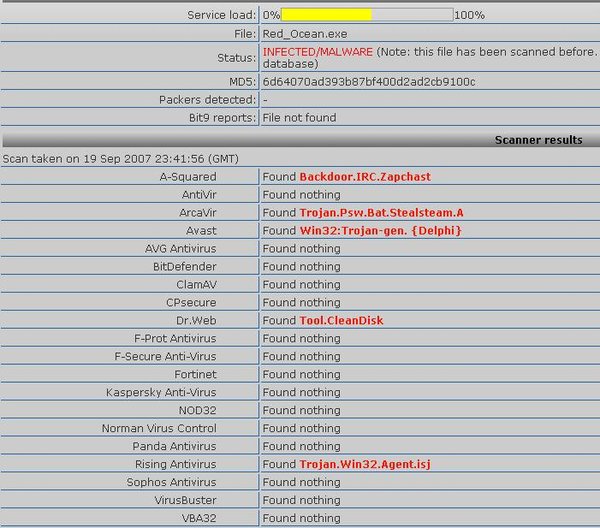Open the Trojan.Win32.Agent.isj detection
This screenshot has height=528, width=600.
[x=365, y=465]
